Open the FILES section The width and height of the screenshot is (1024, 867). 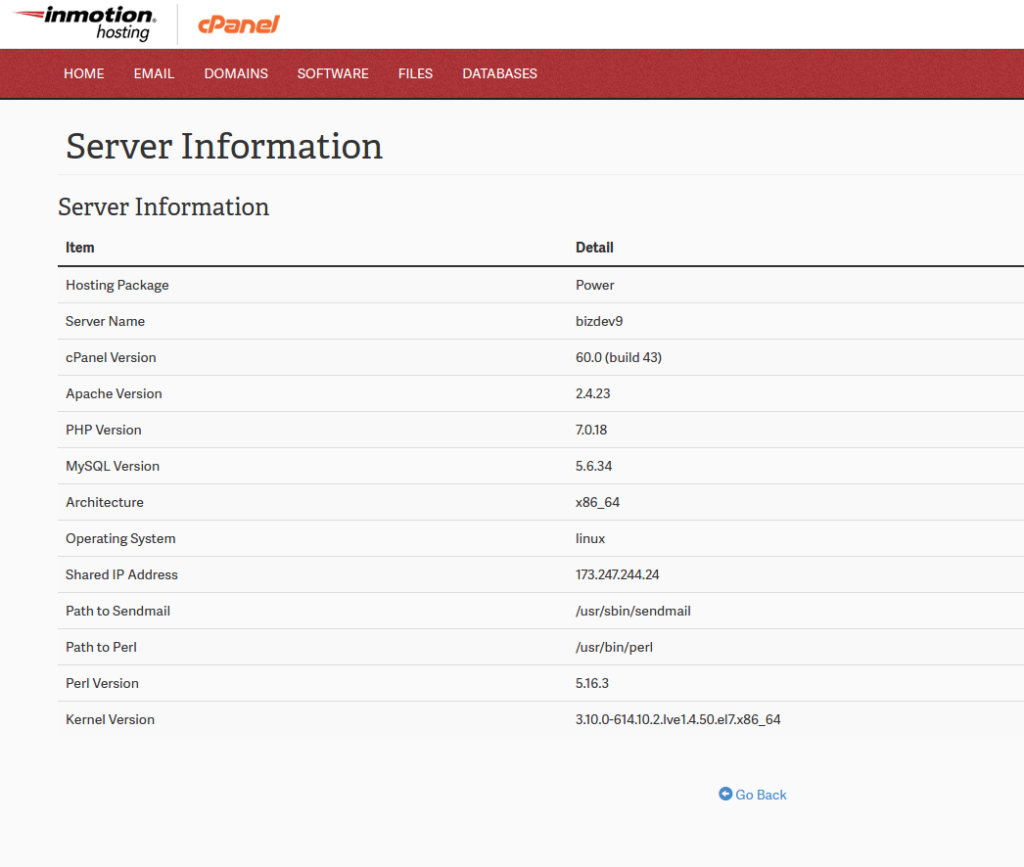415,73
